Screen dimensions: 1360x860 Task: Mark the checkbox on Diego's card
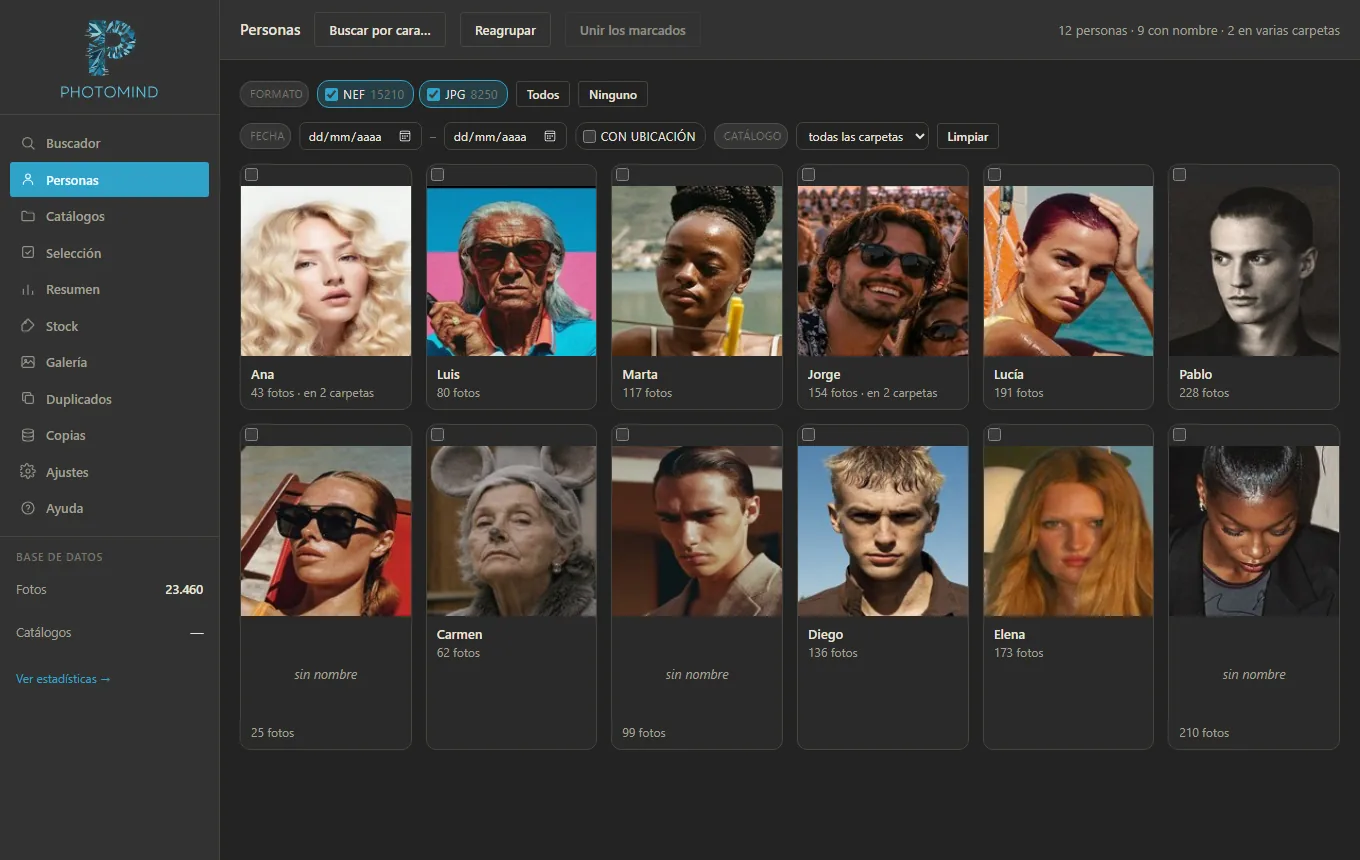tap(809, 435)
